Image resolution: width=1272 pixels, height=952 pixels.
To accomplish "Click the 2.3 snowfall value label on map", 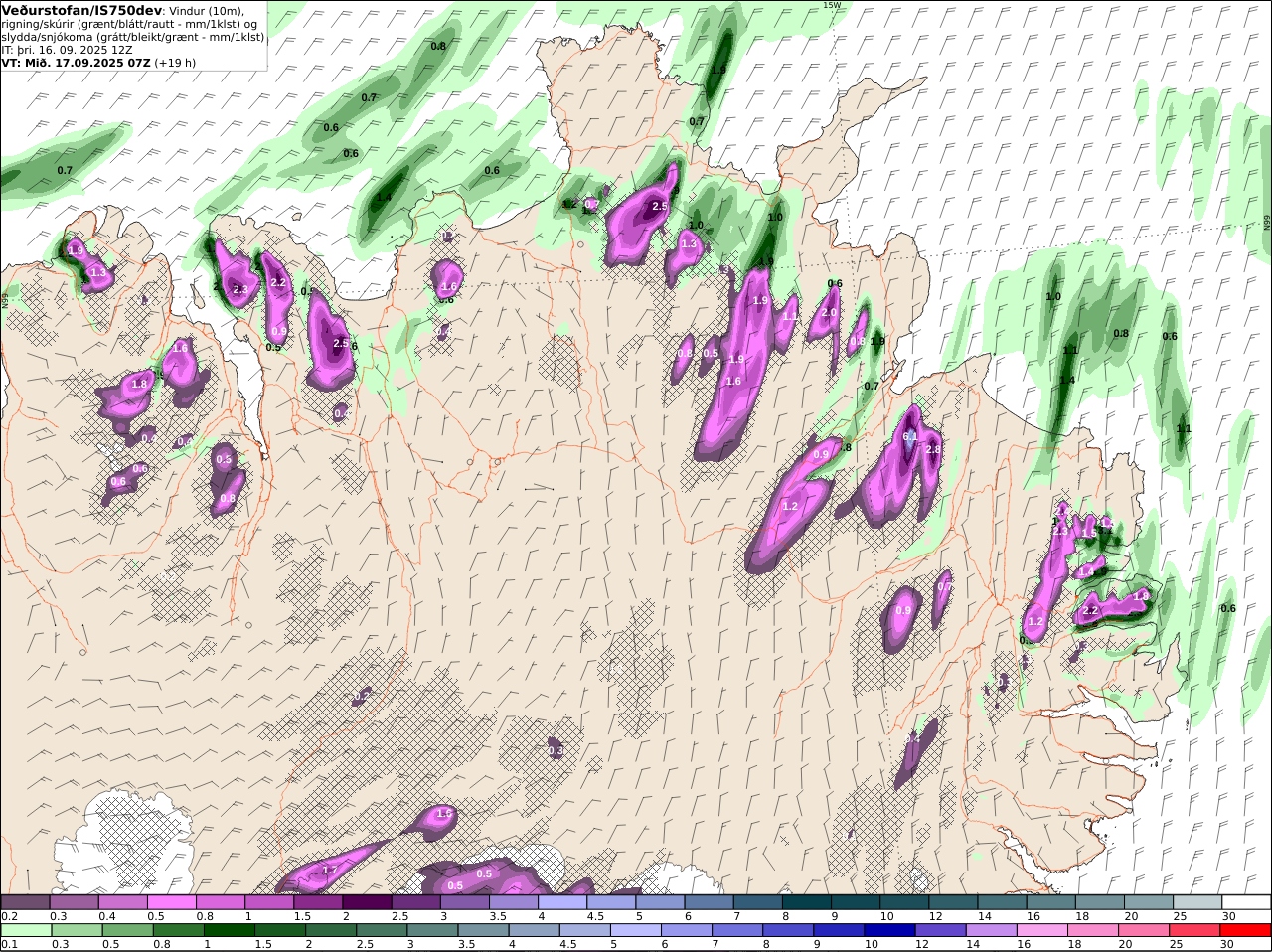I will point(239,289).
